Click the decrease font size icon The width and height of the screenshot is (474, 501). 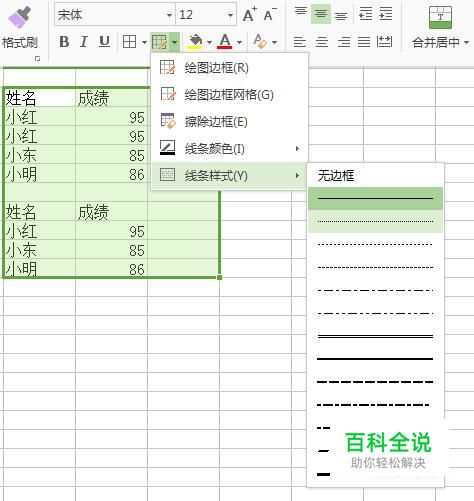(x=270, y=15)
